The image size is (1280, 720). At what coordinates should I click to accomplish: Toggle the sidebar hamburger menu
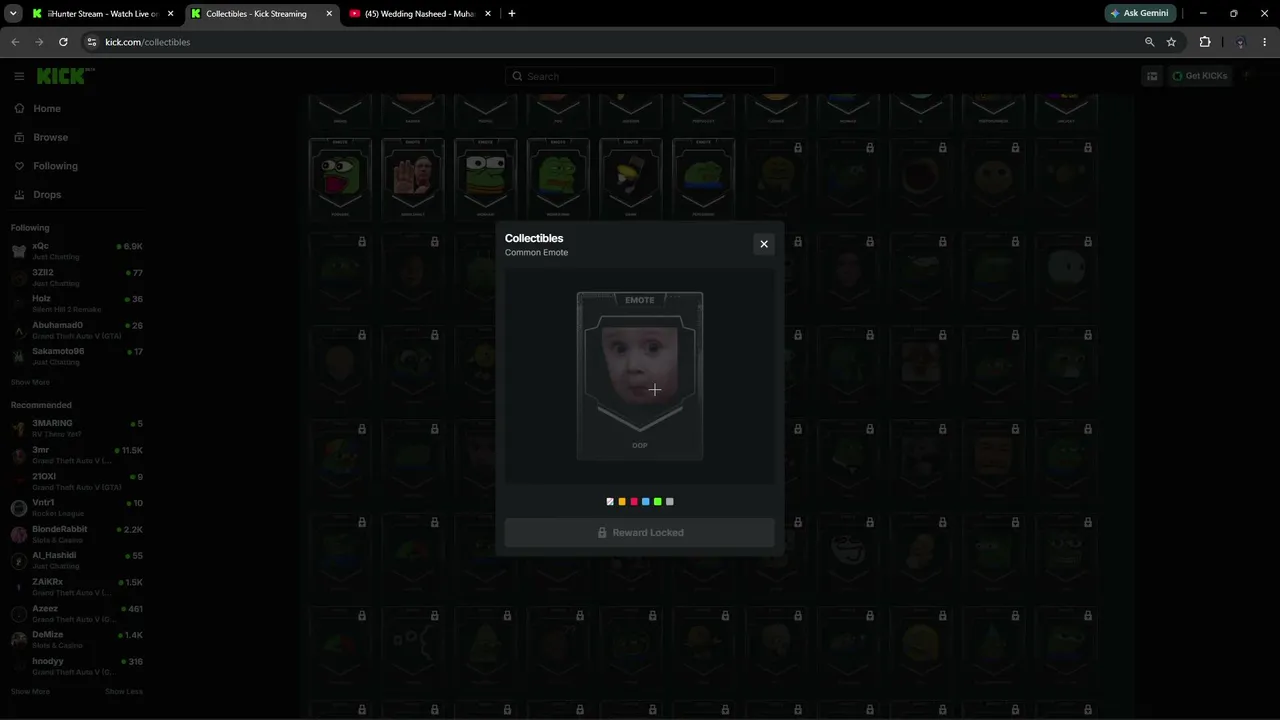tap(19, 76)
